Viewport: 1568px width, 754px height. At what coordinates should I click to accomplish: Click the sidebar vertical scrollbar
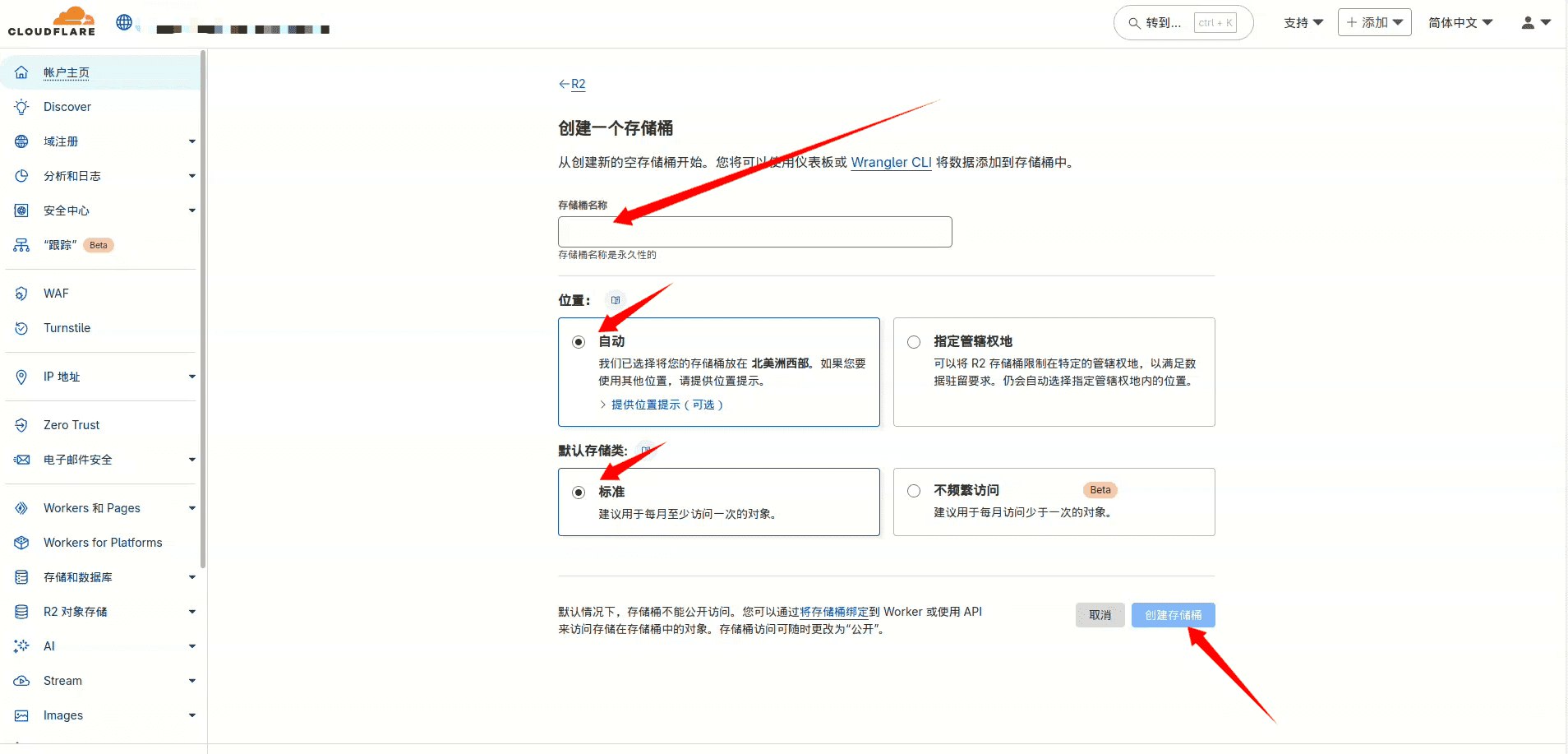click(202, 308)
